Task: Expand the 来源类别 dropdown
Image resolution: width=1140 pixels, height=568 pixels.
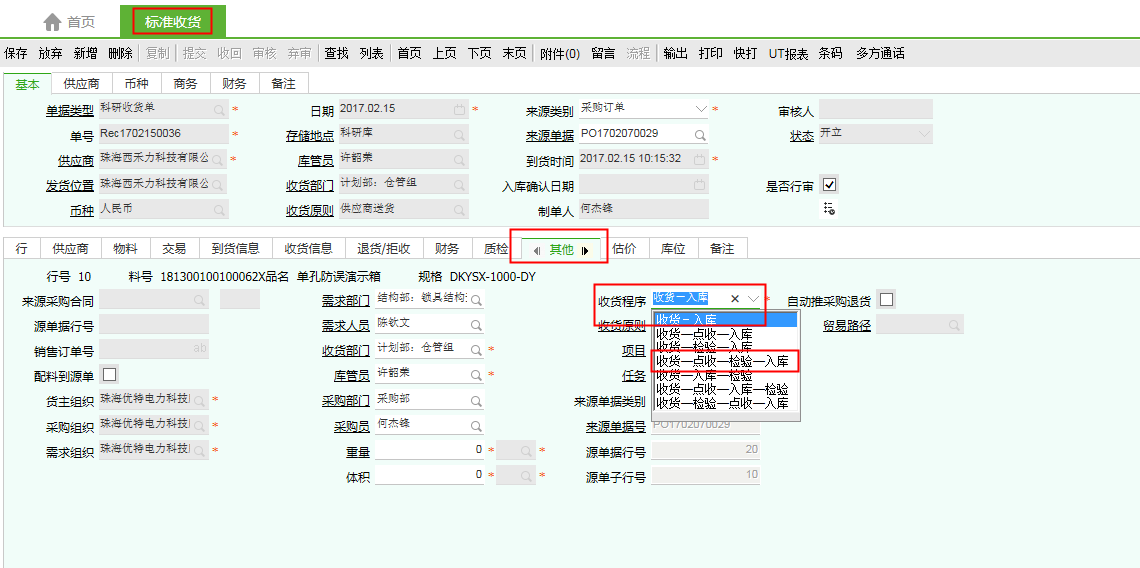Action: (700, 108)
